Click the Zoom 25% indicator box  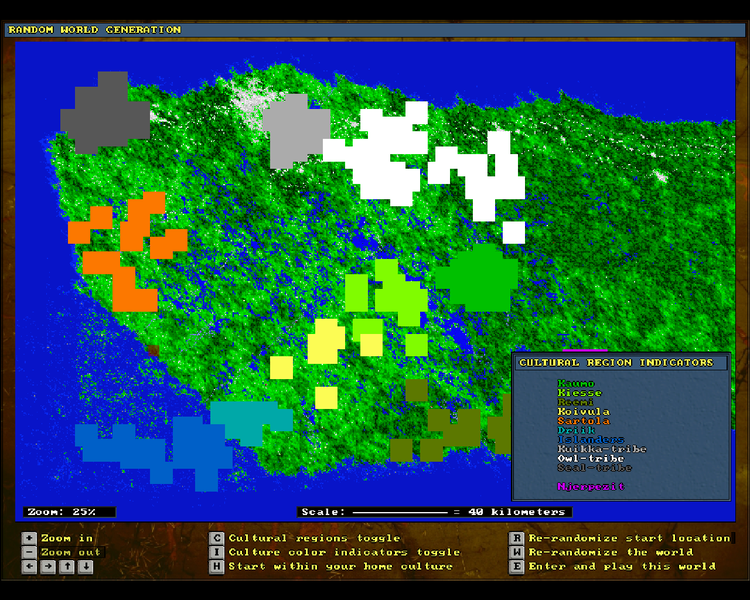click(x=69, y=512)
